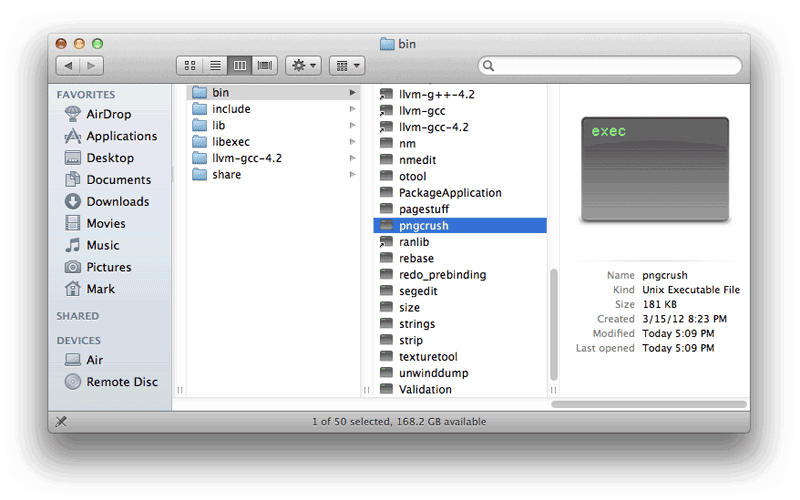Select the texturetool executable
This screenshot has width=800, height=500.
(x=428, y=357)
